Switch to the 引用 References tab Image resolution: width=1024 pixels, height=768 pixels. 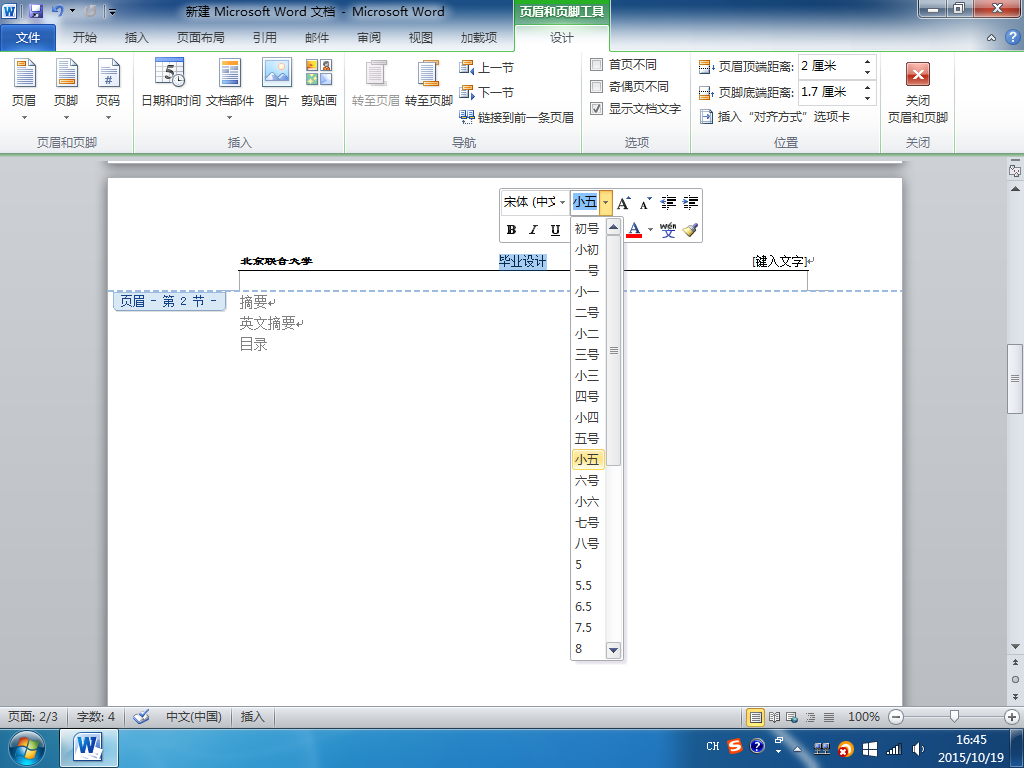[264, 38]
